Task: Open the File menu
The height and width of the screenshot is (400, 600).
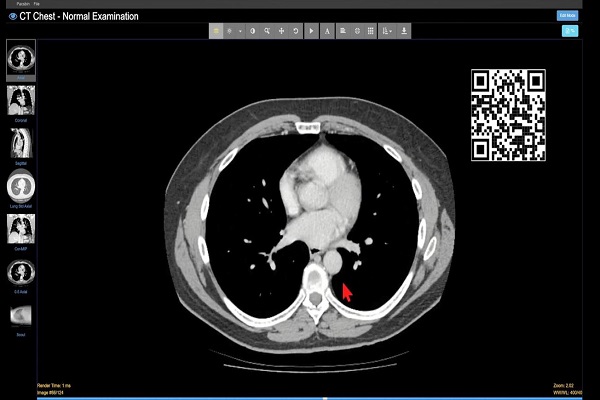Action: pyautogui.click(x=36, y=4)
